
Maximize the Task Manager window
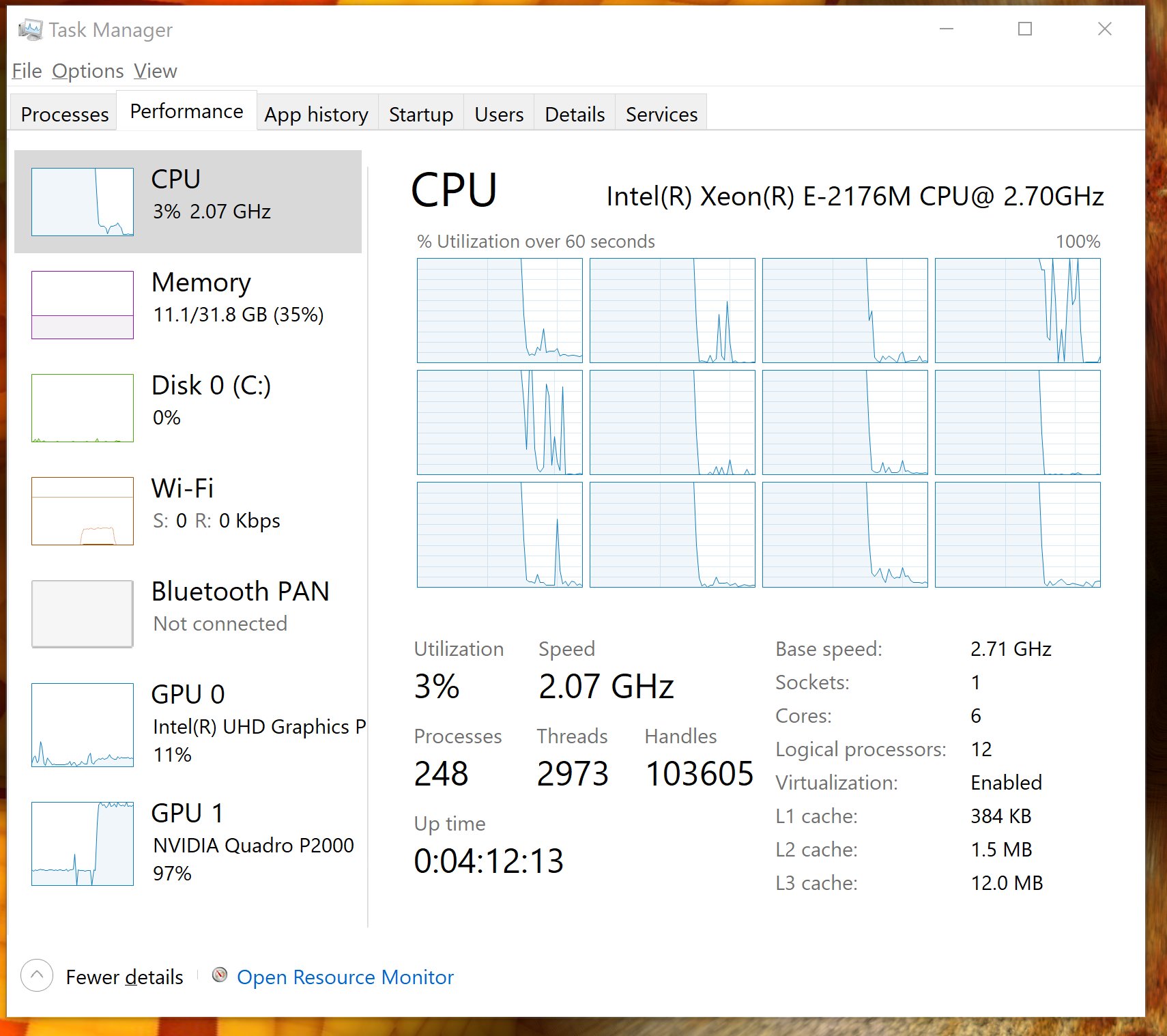click(x=1025, y=29)
